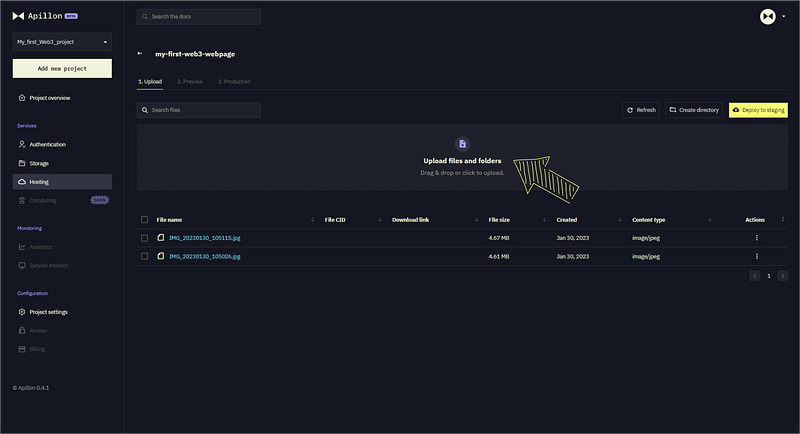Select Hosting in the sidebar
The image size is (800, 434).
coord(62,182)
